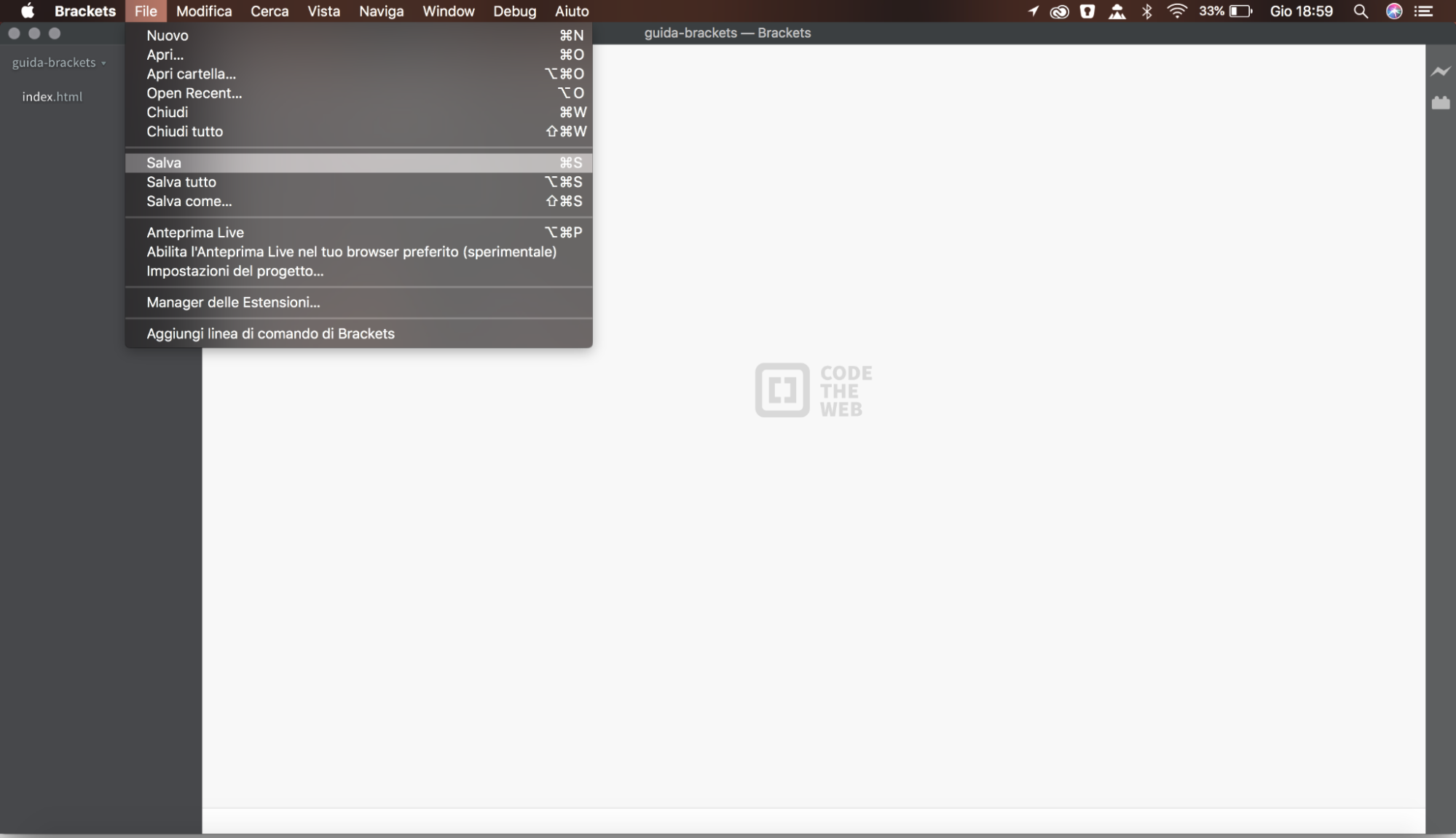Open the Notification Center list icon

click(1423, 11)
